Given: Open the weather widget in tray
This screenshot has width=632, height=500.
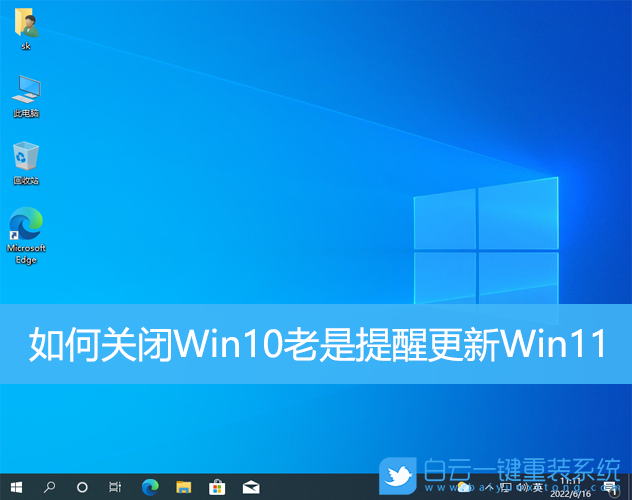Looking at the screenshot, I should [464, 488].
